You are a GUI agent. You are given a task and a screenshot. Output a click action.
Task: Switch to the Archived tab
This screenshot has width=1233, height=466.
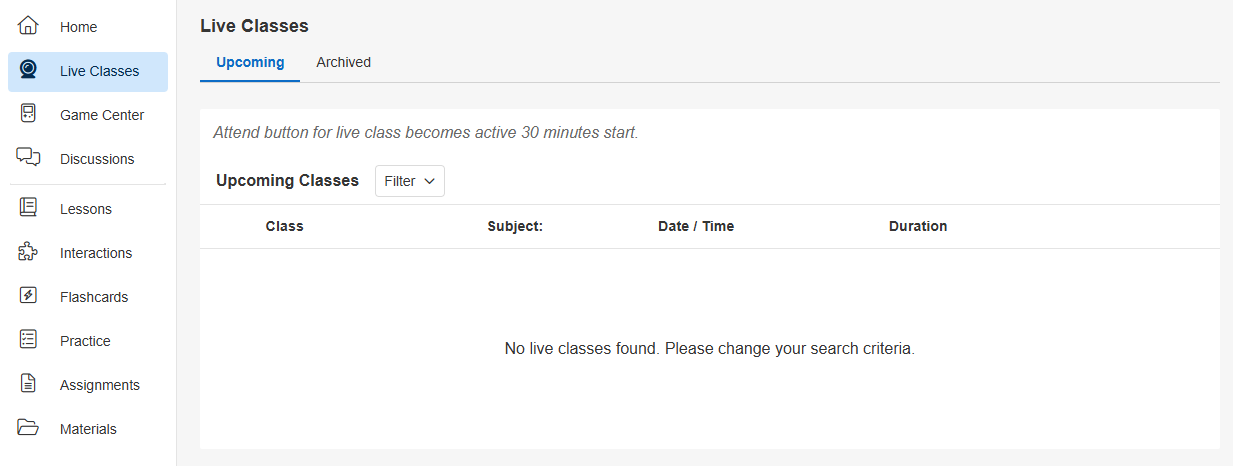pos(343,62)
